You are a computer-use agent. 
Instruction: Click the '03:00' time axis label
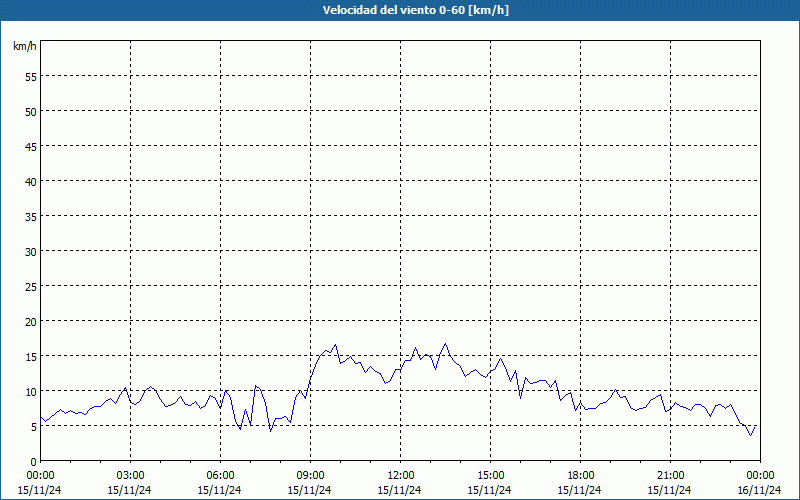[130, 476]
